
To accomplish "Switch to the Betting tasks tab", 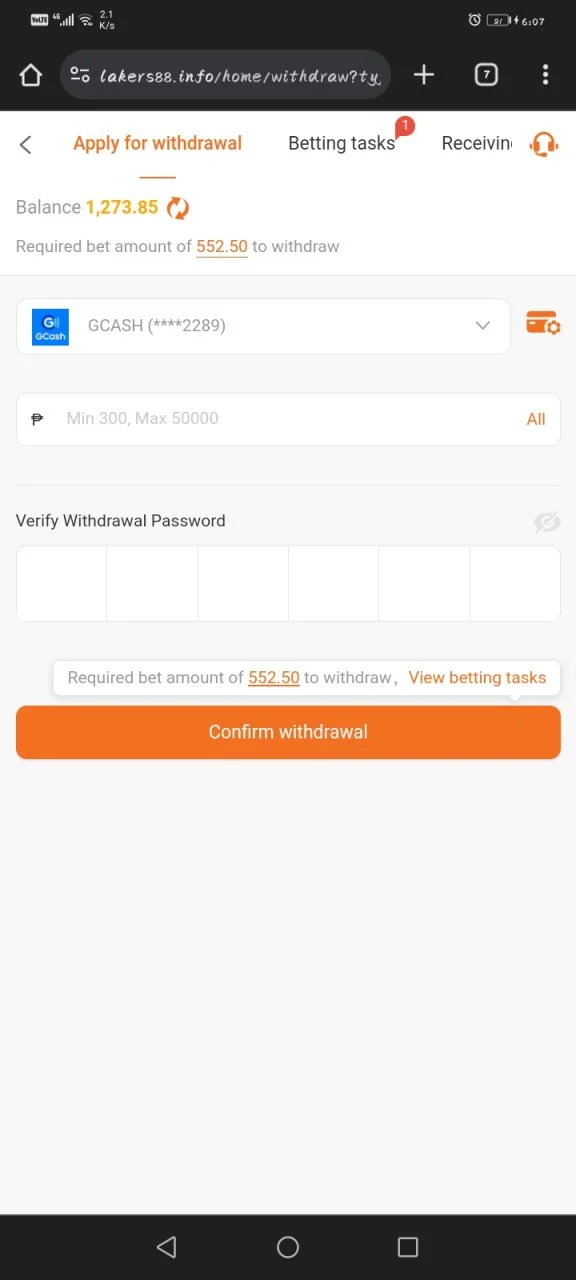I will (342, 143).
